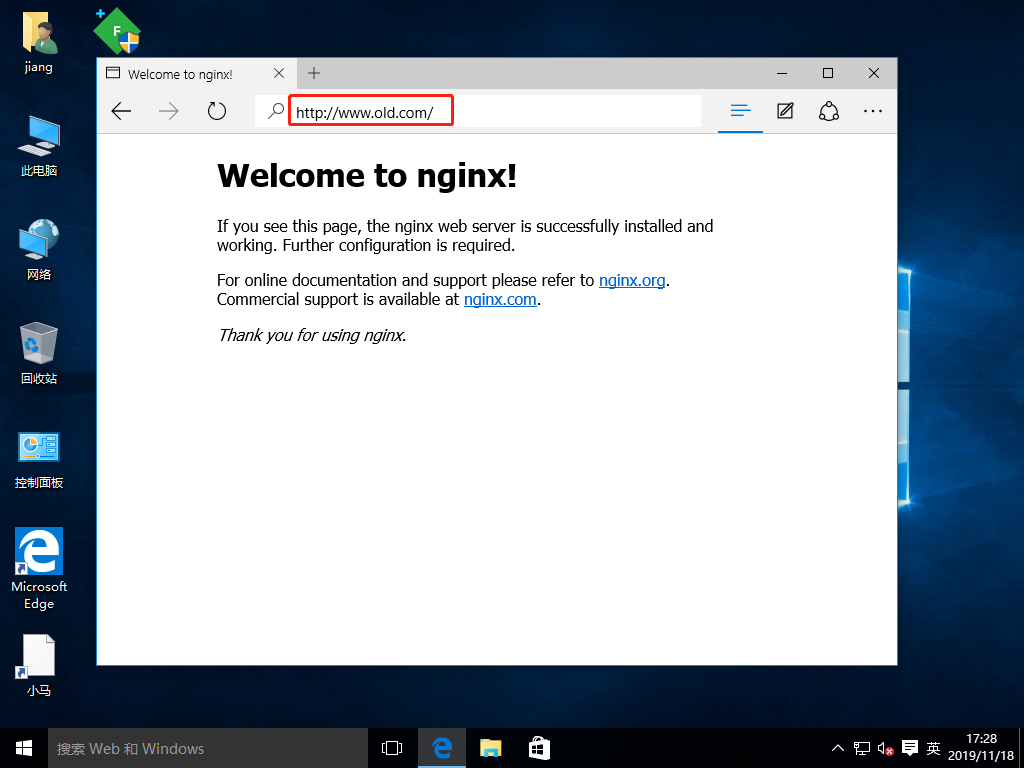Click the Welcome to nginx! heading
This screenshot has width=1024, height=768.
pyautogui.click(x=367, y=175)
